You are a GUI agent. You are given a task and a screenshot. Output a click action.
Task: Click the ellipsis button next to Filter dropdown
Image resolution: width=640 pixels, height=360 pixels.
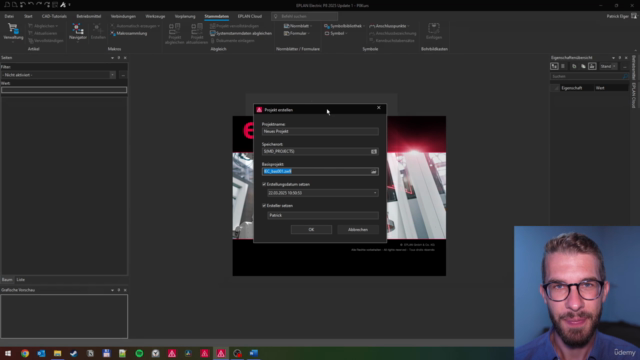(123, 75)
